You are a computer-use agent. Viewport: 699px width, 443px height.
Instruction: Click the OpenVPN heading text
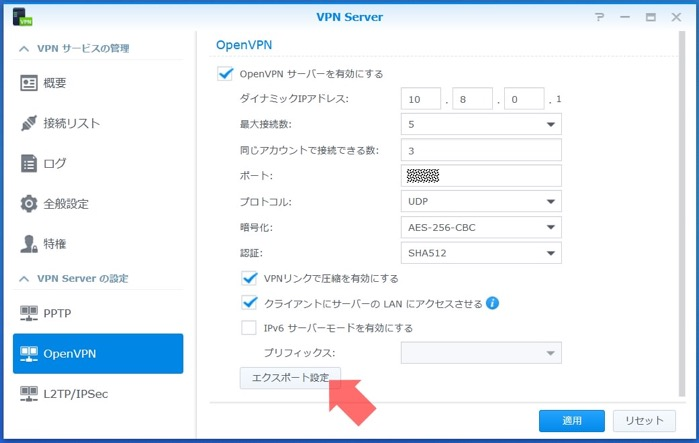244,45
